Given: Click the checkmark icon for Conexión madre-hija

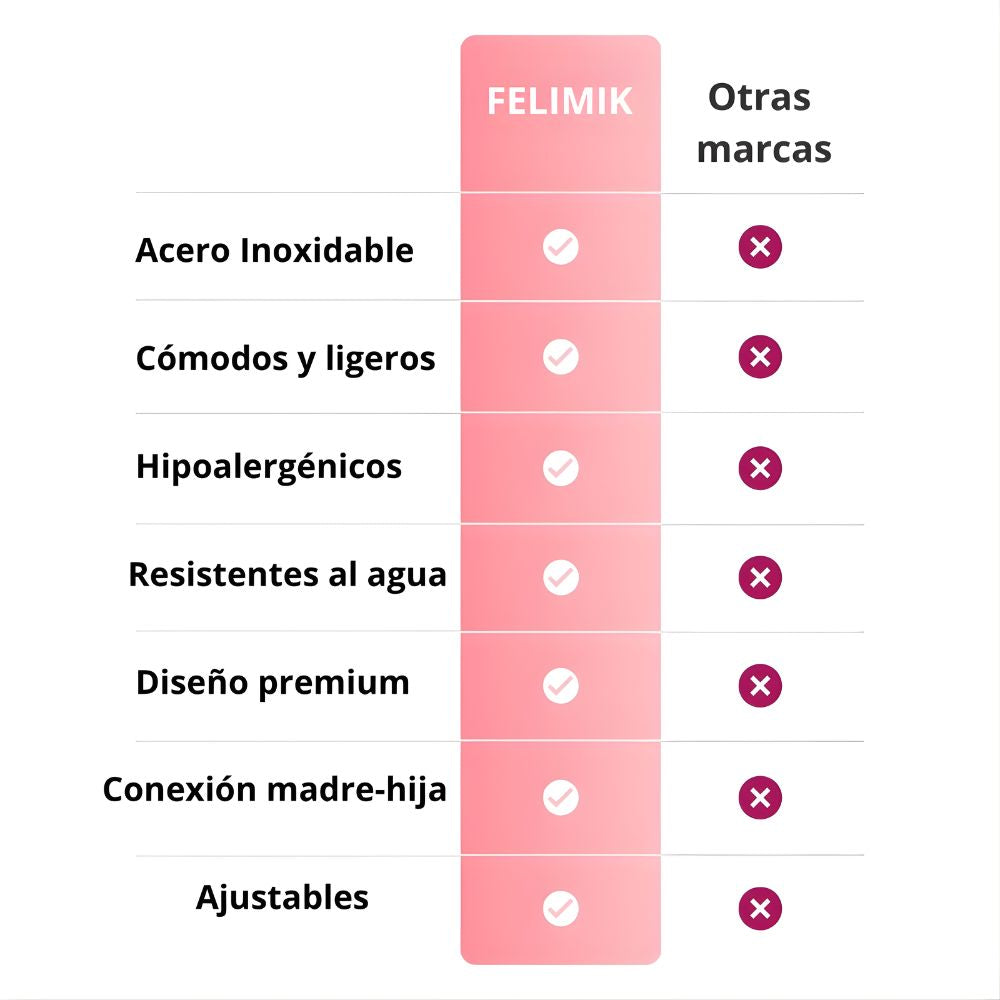Looking at the screenshot, I should (561, 797).
